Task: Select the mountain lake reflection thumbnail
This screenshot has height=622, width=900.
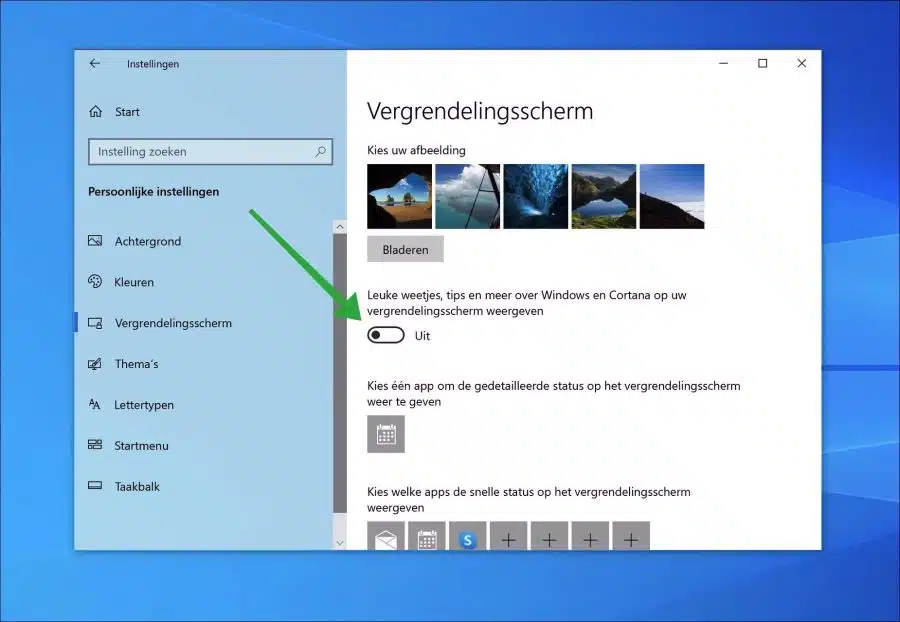Action: 604,196
